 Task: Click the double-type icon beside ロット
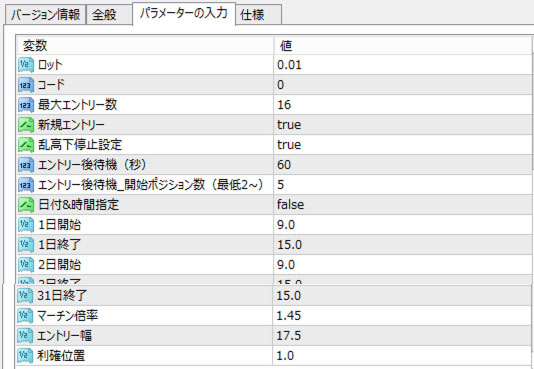[x=26, y=65]
